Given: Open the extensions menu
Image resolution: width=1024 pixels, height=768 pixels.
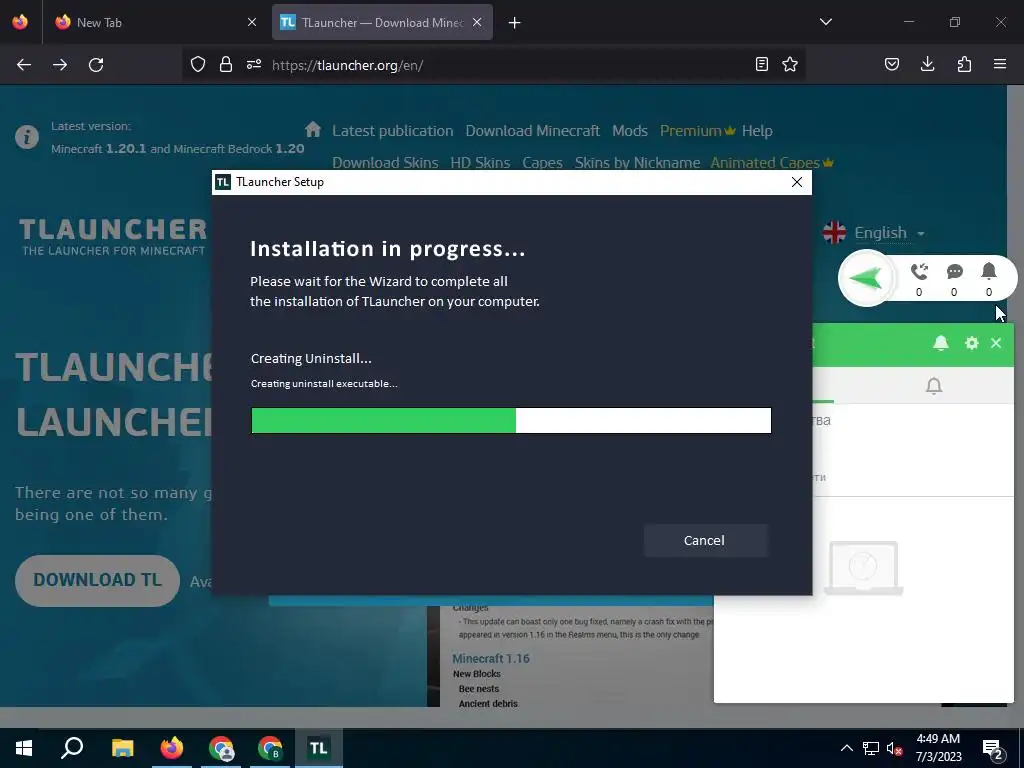Looking at the screenshot, I should tap(964, 64).
